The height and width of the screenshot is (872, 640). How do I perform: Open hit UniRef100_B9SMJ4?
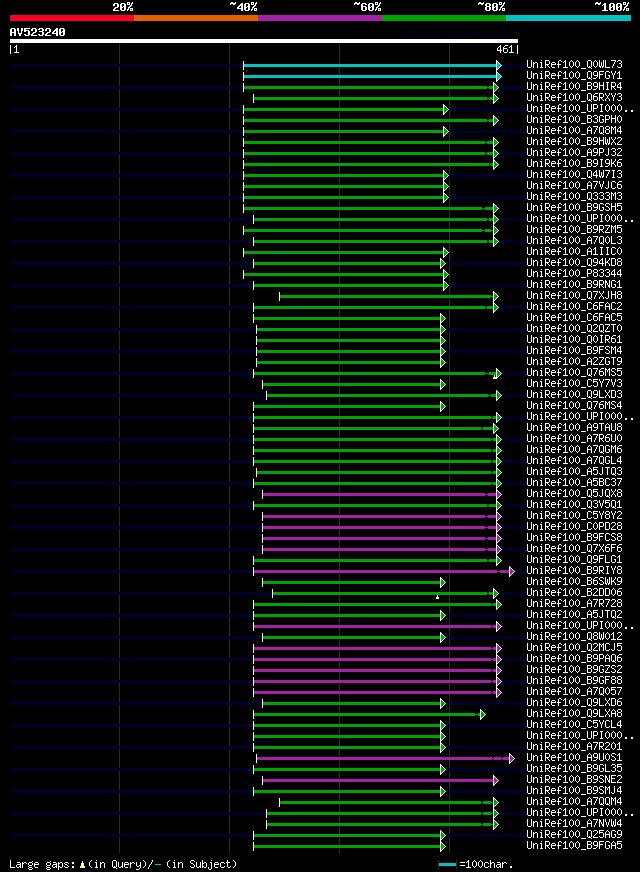[x=574, y=791]
